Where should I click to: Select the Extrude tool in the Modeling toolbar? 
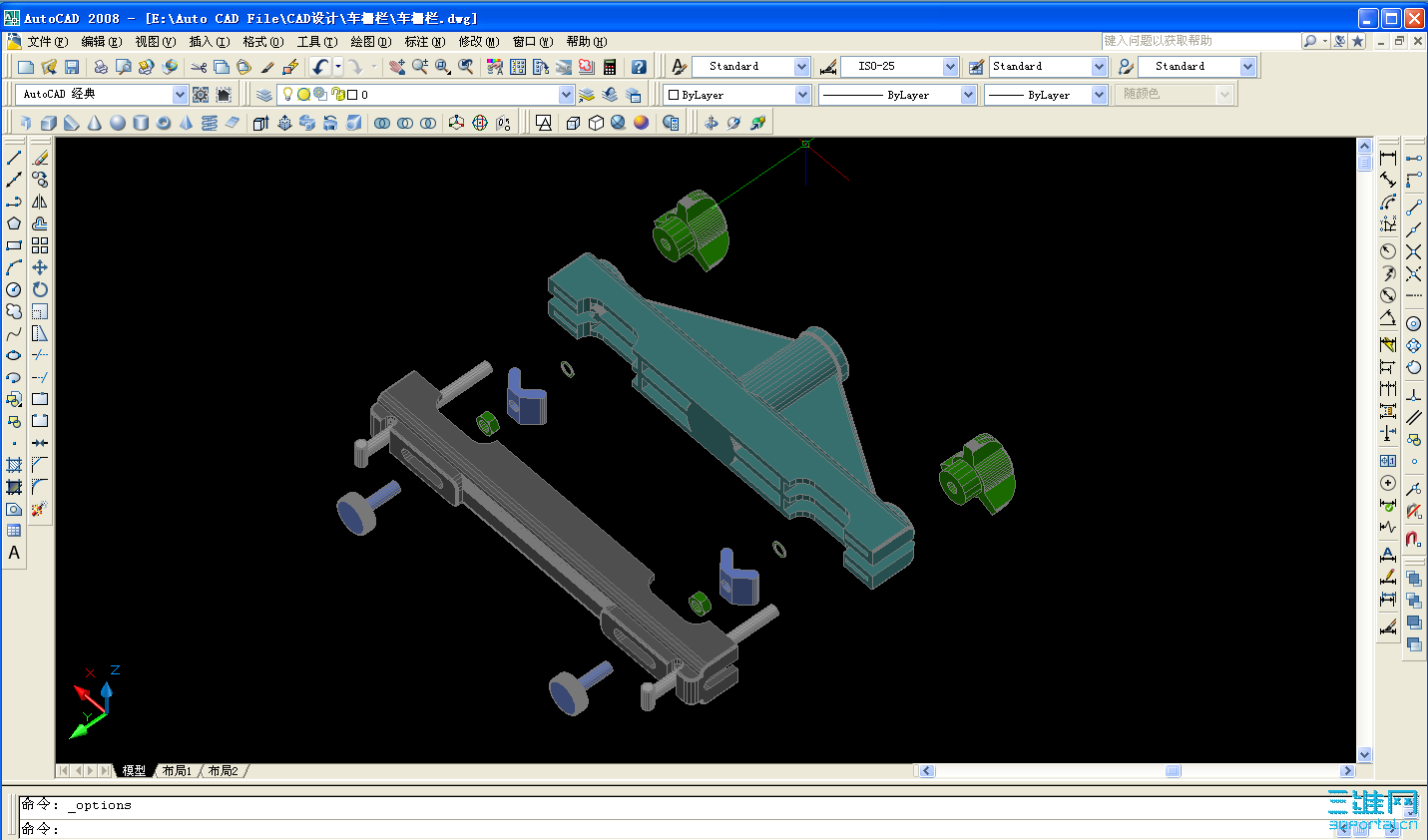(x=260, y=123)
